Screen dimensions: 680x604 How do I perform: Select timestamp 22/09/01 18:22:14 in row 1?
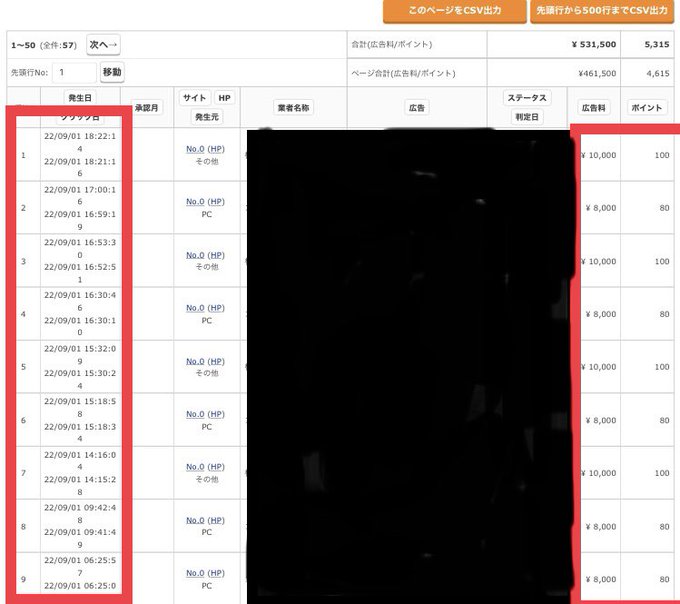click(80, 142)
